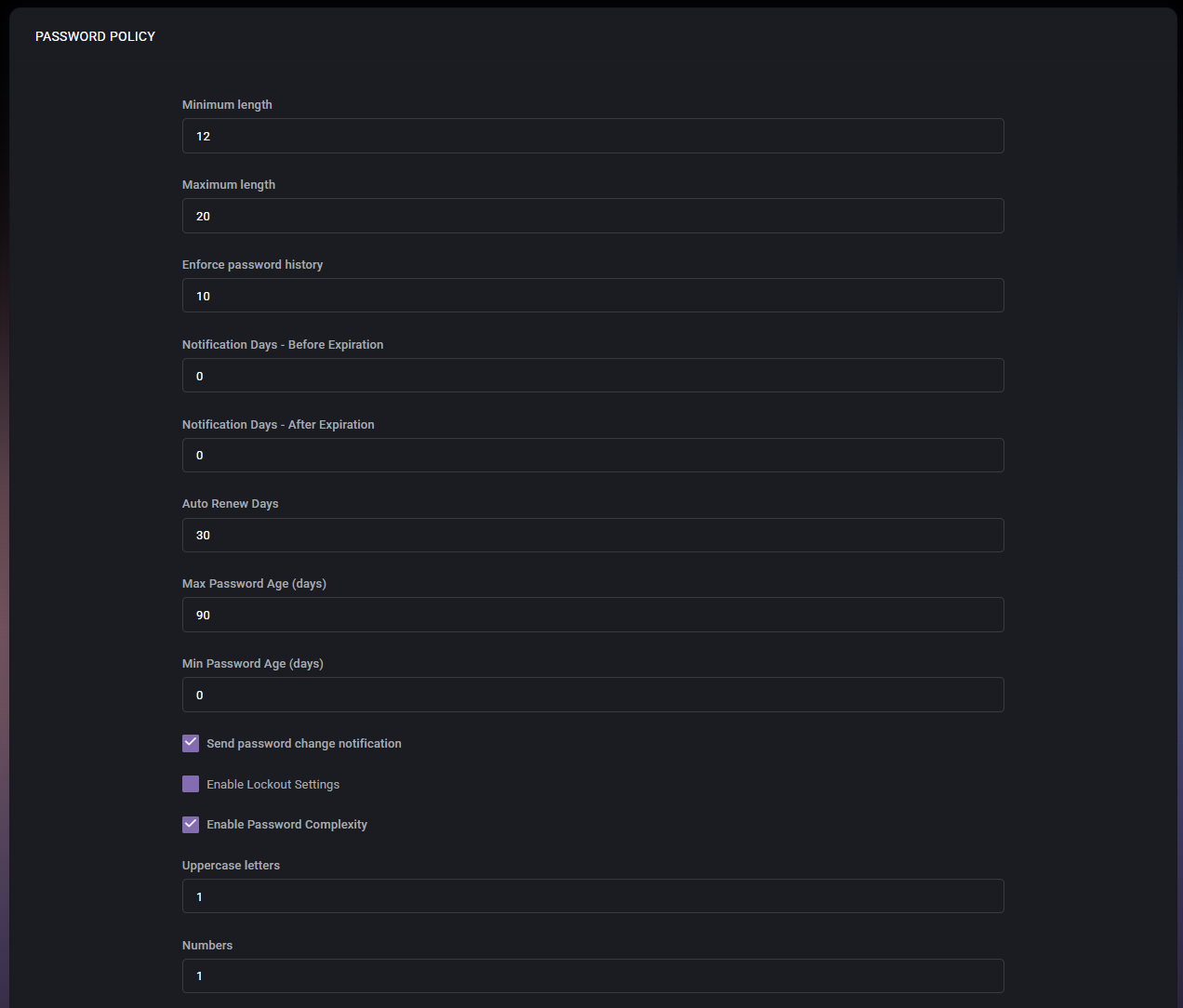Focus the Maximum length field
The image size is (1183, 1008).
pos(592,216)
